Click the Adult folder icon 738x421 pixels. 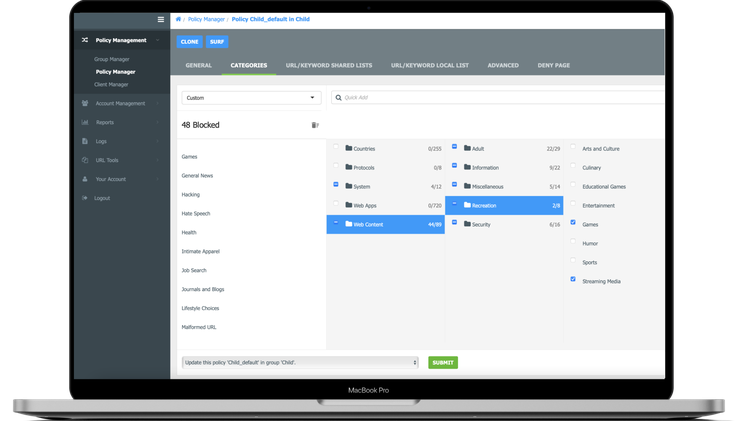(x=467, y=148)
